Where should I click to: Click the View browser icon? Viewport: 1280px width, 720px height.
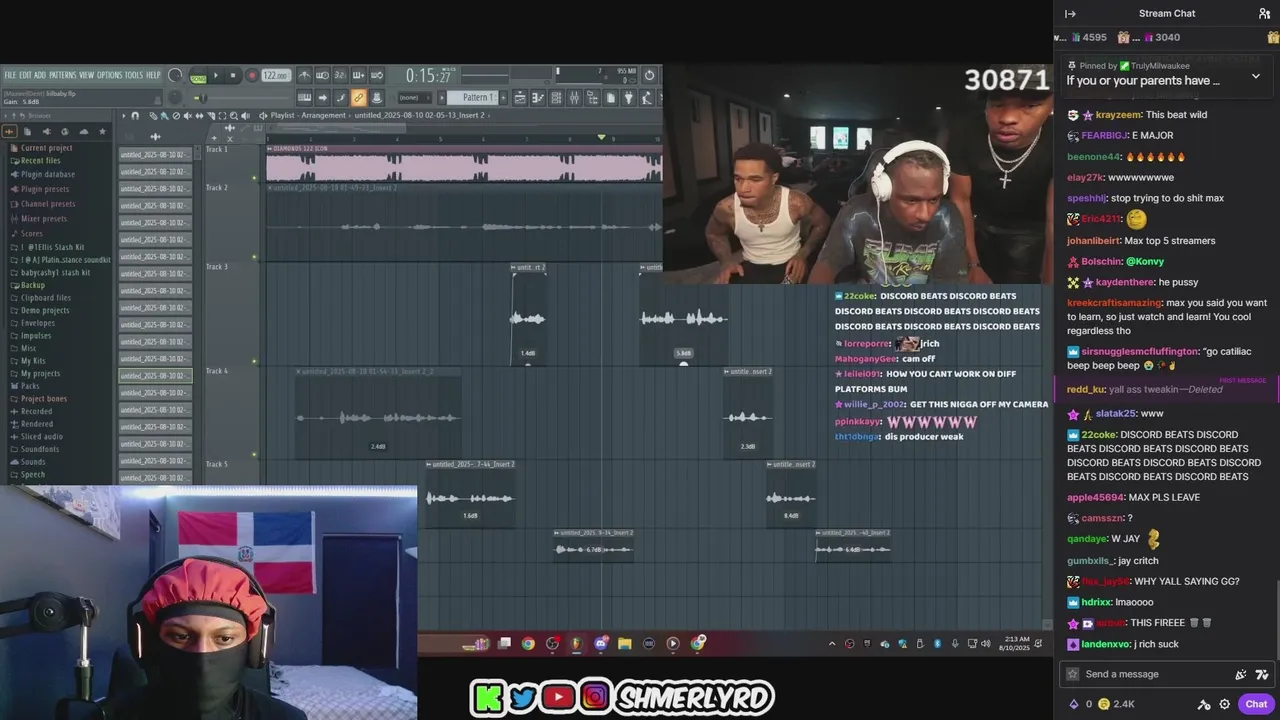tap(592, 98)
